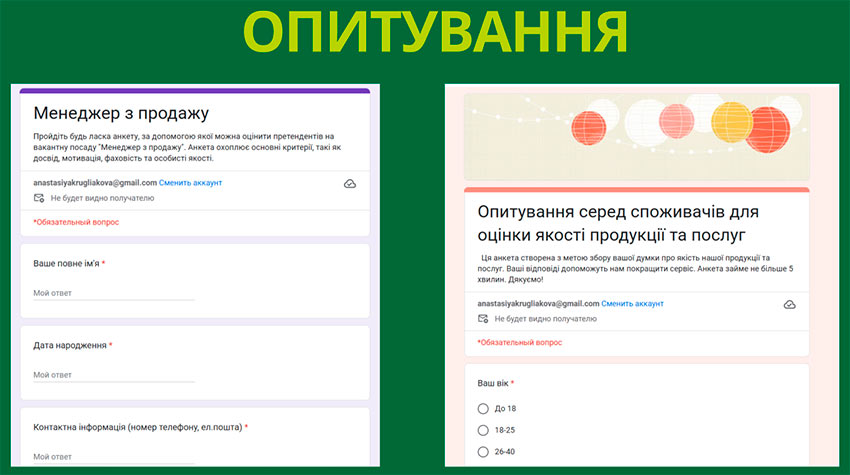Click "Сменить аккаунт" in Менеджер з продажу form
The width and height of the screenshot is (850, 475).
click(190, 183)
